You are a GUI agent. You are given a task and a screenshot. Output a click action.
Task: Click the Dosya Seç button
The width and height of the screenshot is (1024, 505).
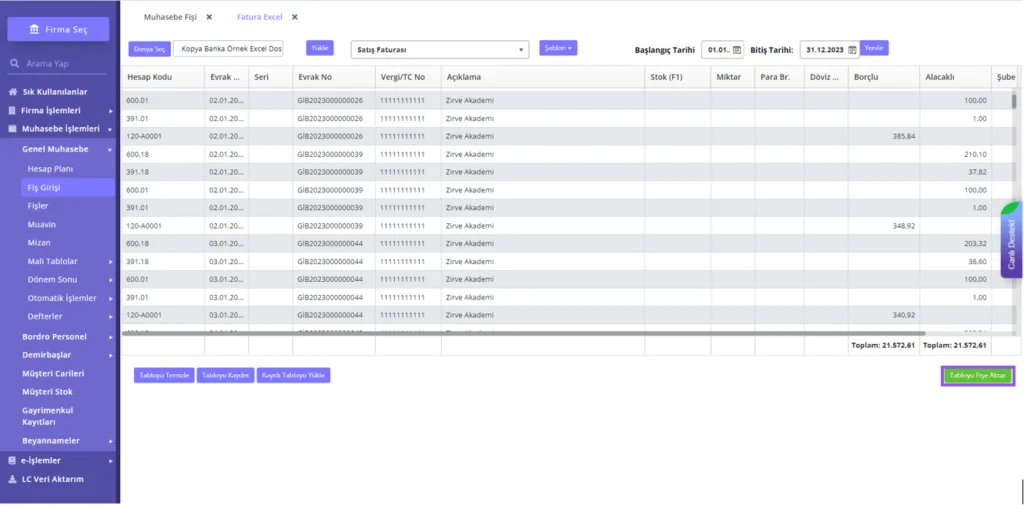coord(150,49)
